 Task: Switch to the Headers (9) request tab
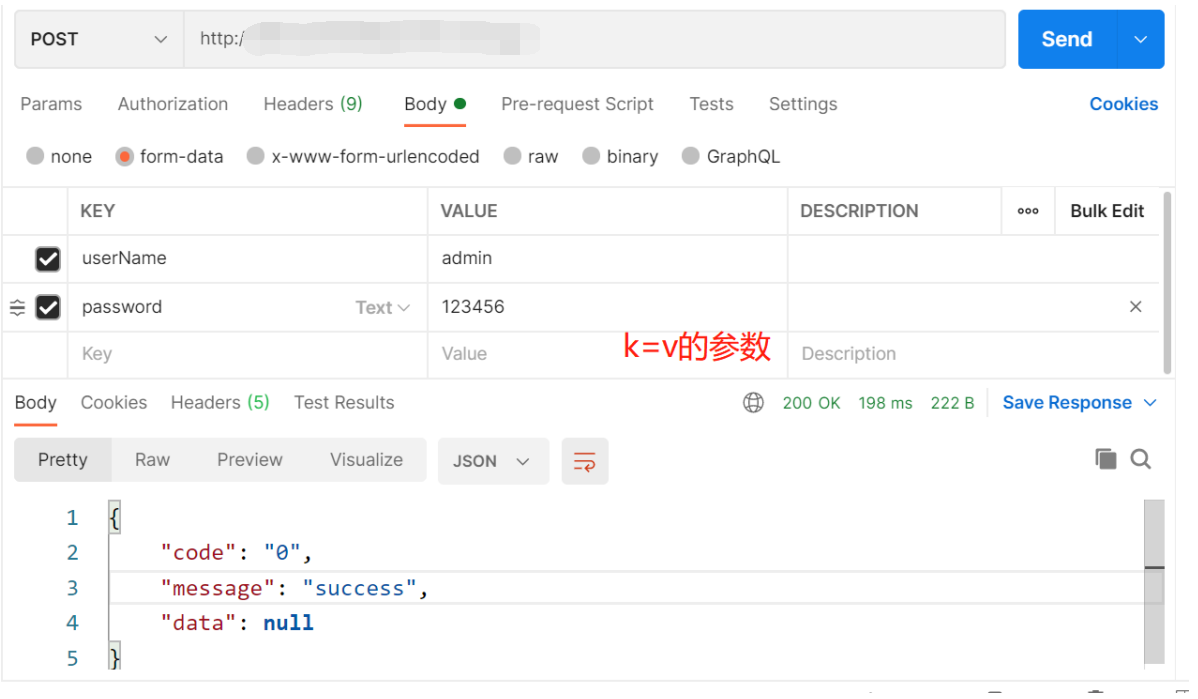point(313,104)
